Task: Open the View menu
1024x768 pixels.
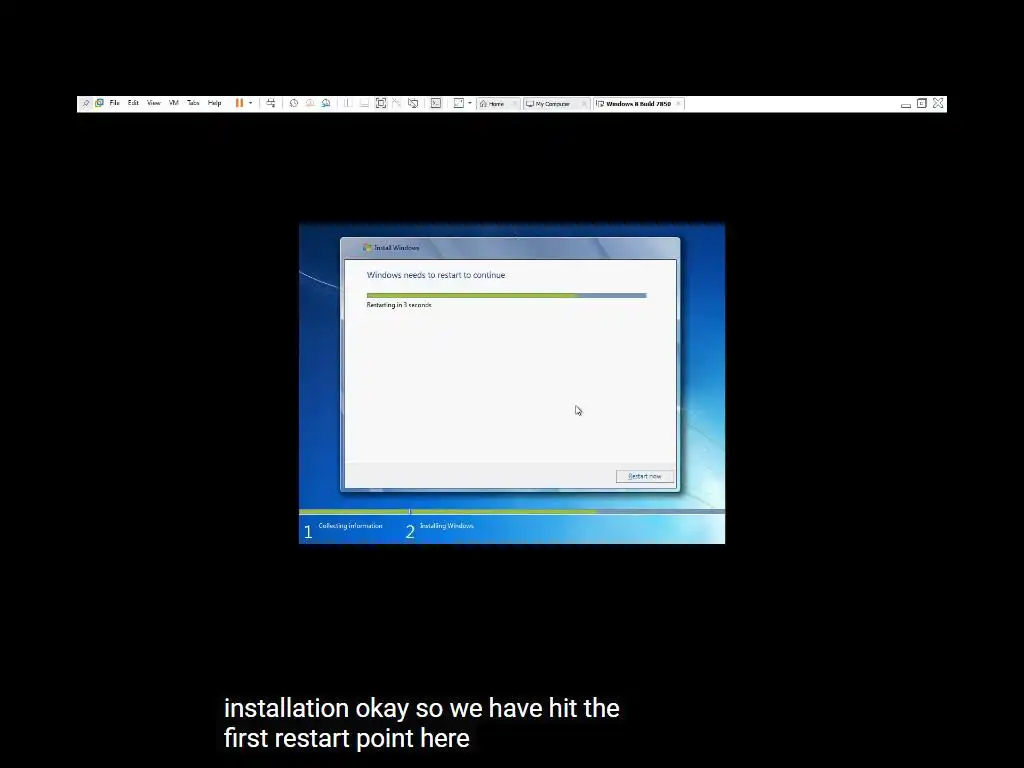Action: point(153,103)
